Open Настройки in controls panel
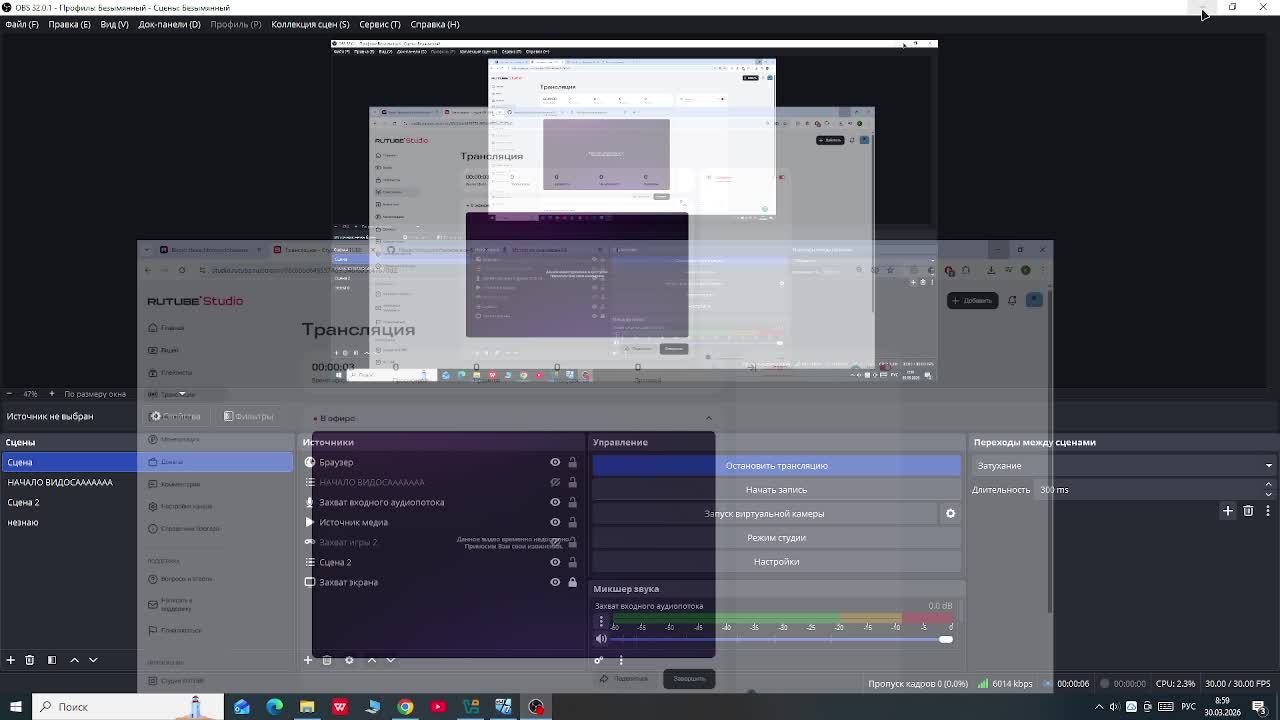 777,562
